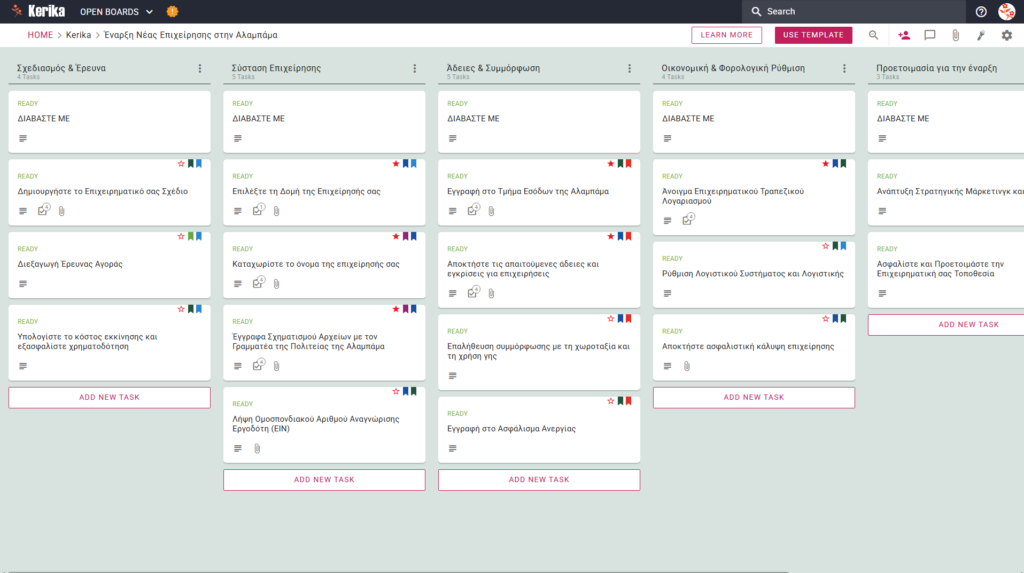1024x573 pixels.
Task: Open details icon on Ανάπτυξη Στρατηγικής Μάρκετινγκ card
Action: (x=882, y=211)
